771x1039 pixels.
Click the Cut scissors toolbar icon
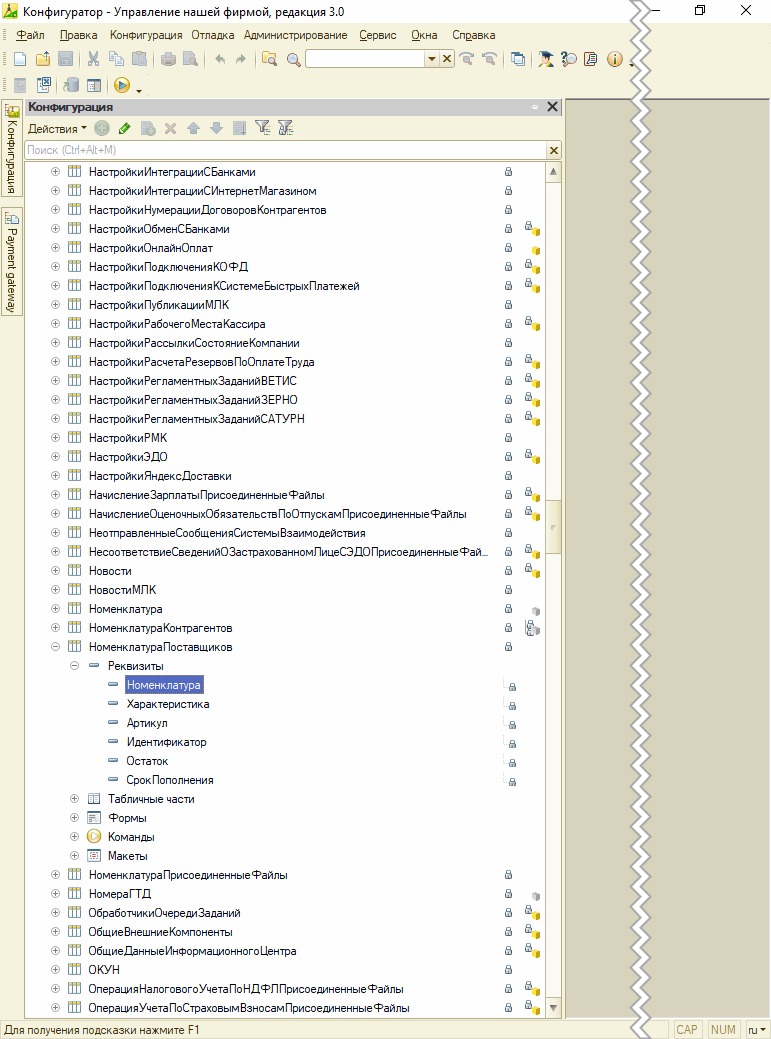[x=93, y=59]
